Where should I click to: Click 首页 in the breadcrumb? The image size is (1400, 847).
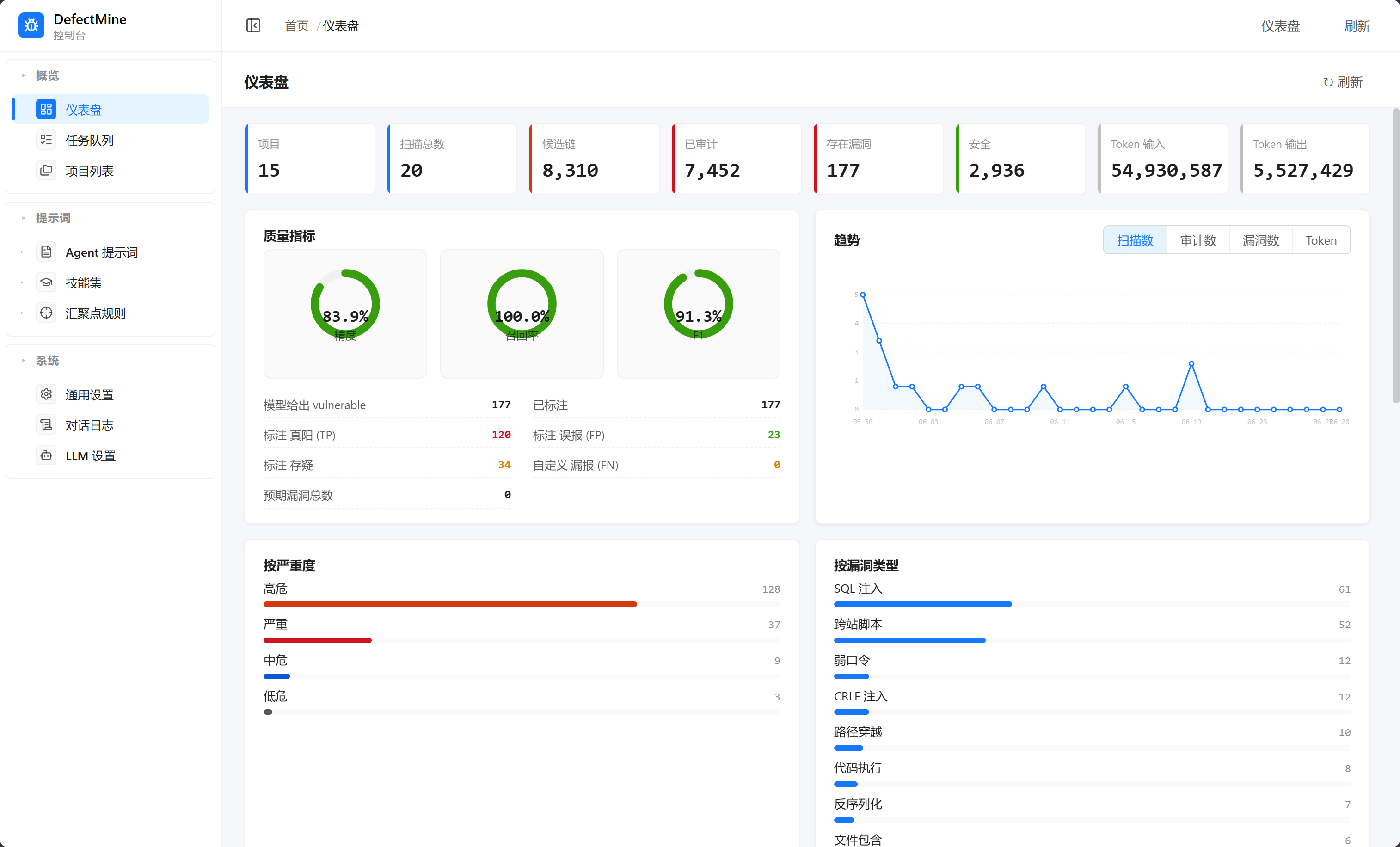point(296,26)
